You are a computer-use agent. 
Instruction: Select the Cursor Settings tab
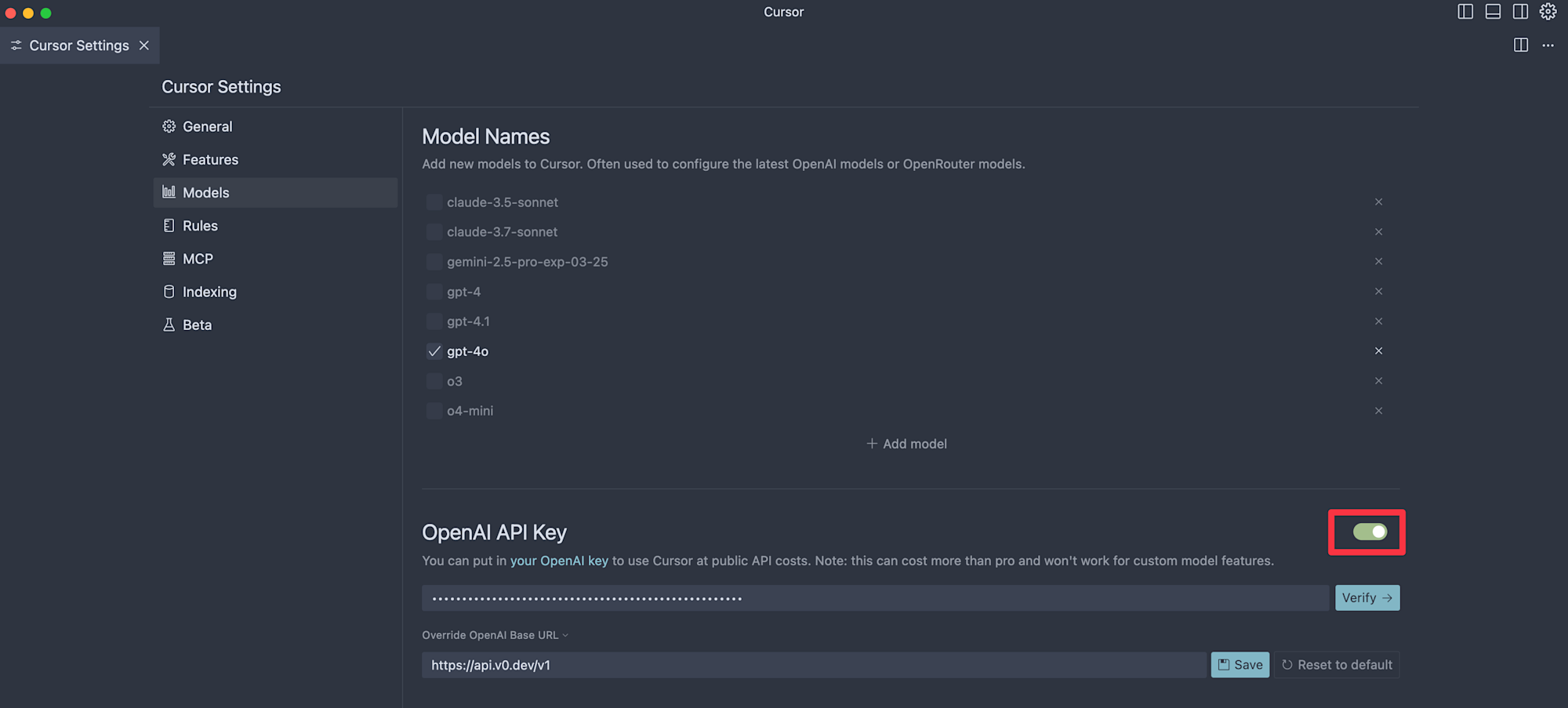pyautogui.click(x=79, y=45)
